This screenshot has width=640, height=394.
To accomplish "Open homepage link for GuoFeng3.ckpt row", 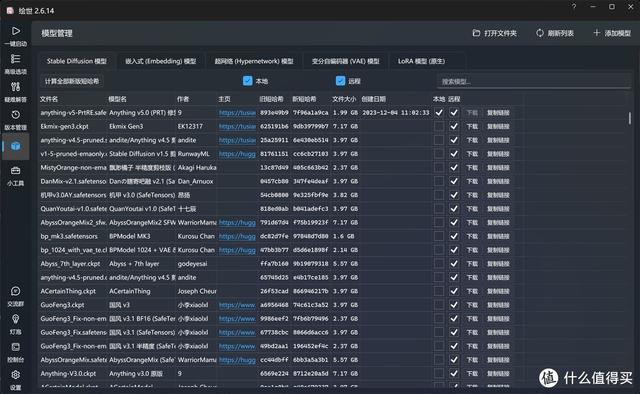I will tap(237, 305).
